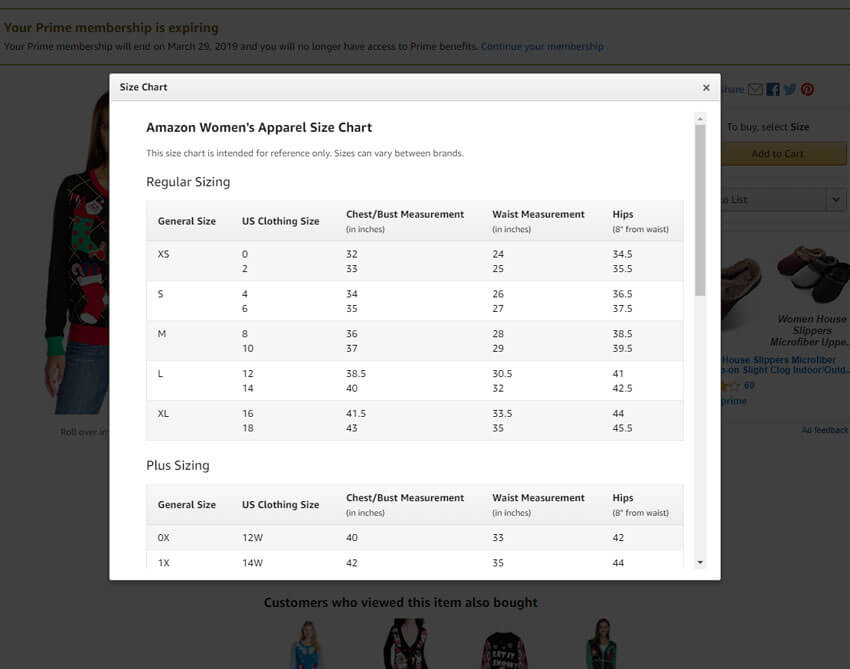Open the blue sweater recommended item

pyautogui.click(x=307, y=645)
